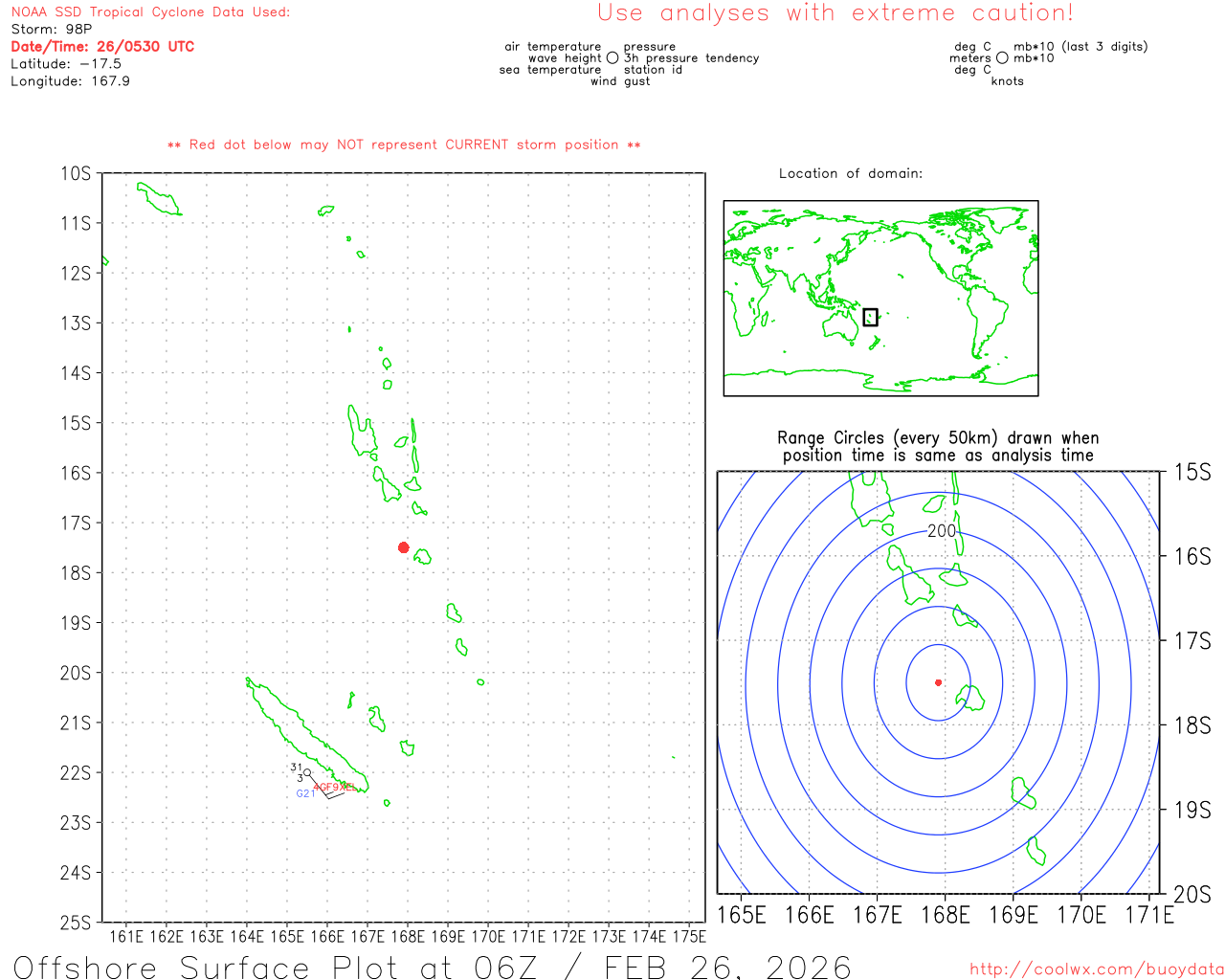This screenshot has width=1225, height=980.
Task: Click the 165E label on range circles map
Action: 742,916
